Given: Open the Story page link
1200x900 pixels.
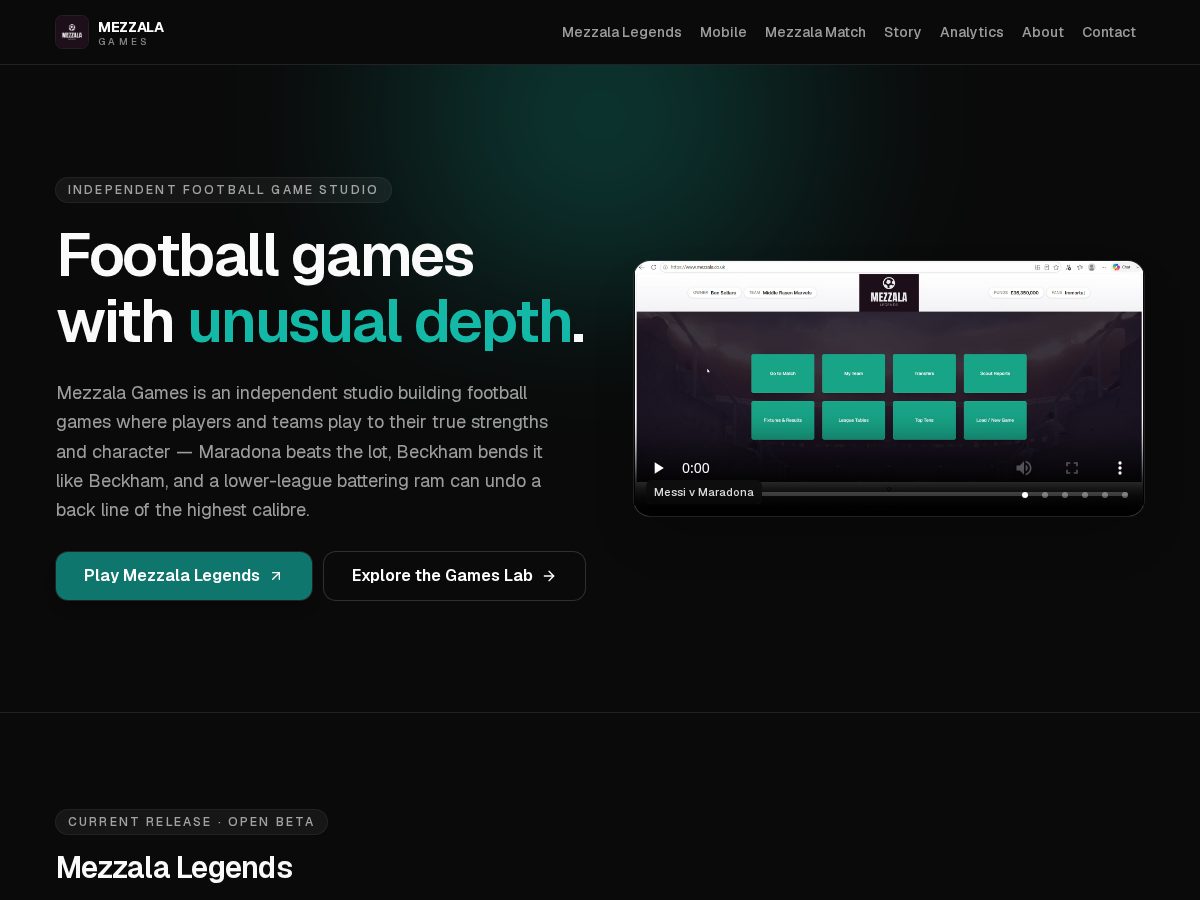Looking at the screenshot, I should 902,32.
